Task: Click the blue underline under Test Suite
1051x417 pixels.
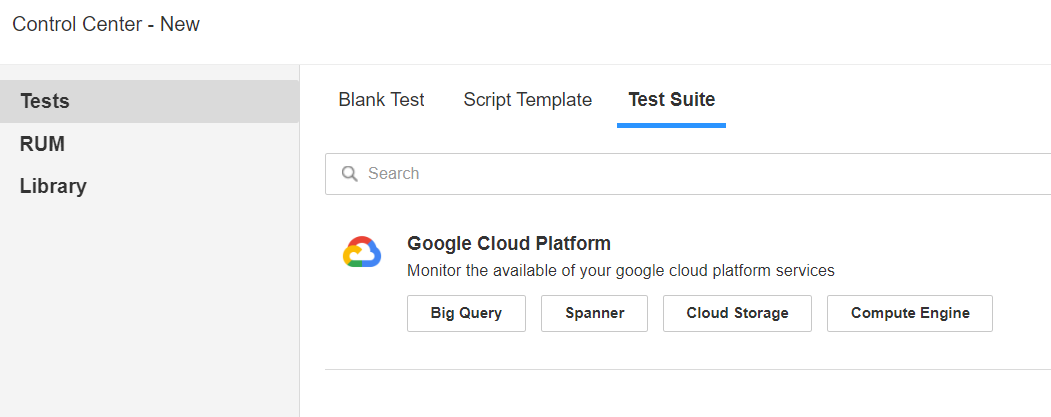Action: (x=672, y=125)
